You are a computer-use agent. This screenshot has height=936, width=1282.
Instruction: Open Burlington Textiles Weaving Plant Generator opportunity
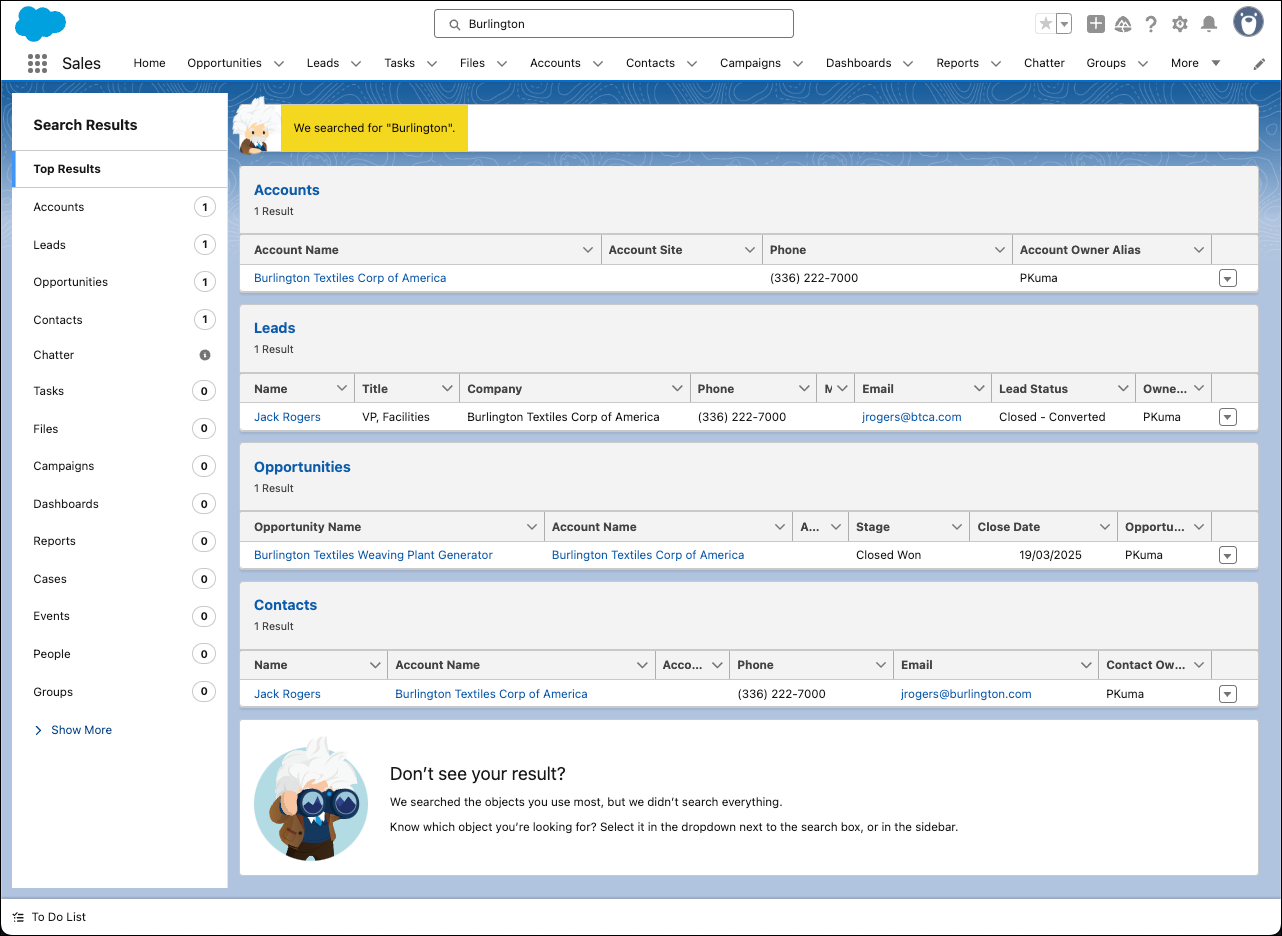click(x=373, y=555)
